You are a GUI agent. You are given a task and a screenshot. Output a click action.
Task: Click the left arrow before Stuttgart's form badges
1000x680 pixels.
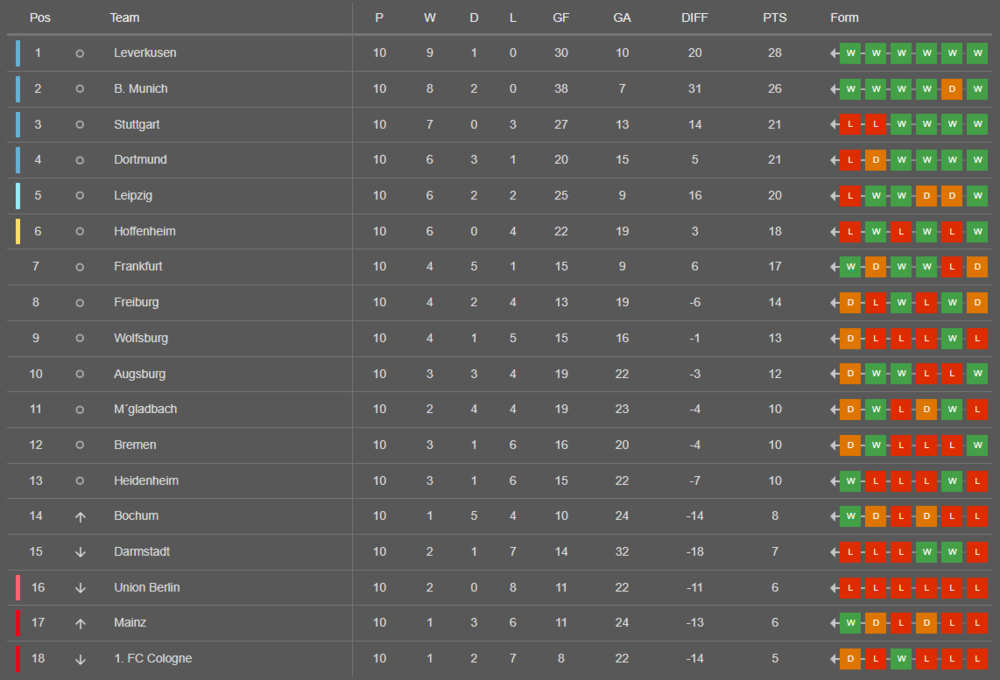click(834, 125)
